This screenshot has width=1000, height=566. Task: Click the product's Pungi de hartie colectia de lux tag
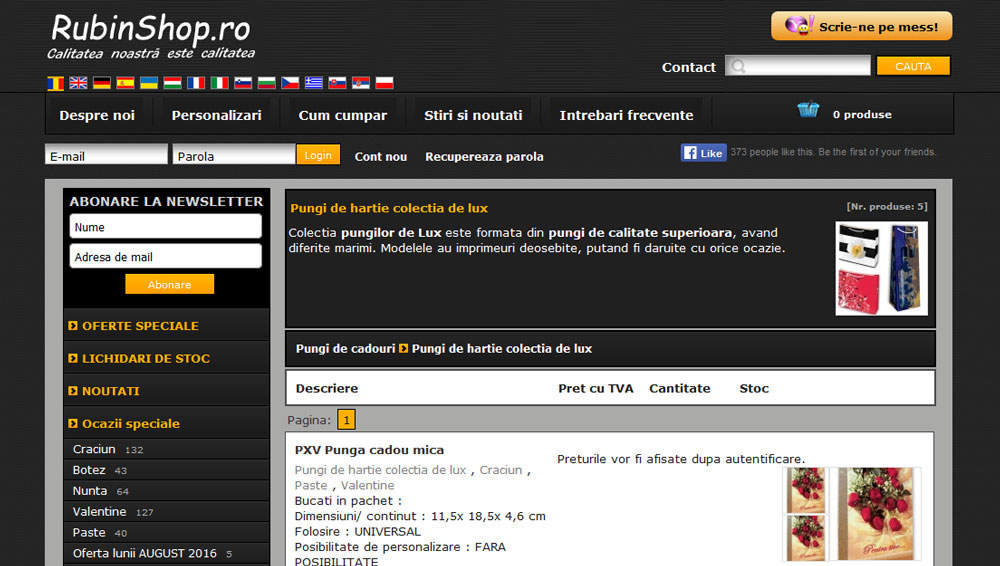coord(380,470)
